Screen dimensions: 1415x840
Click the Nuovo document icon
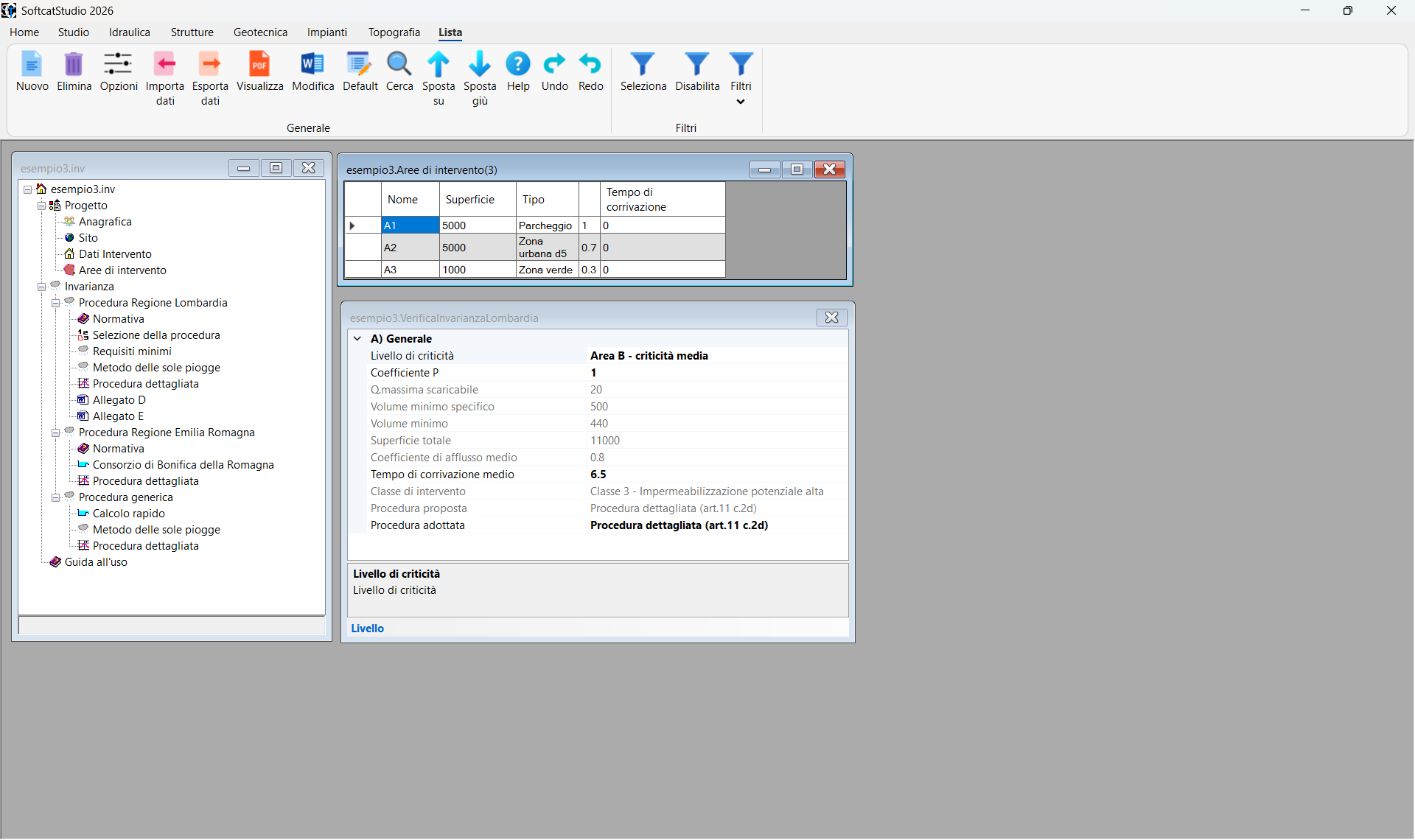32,64
